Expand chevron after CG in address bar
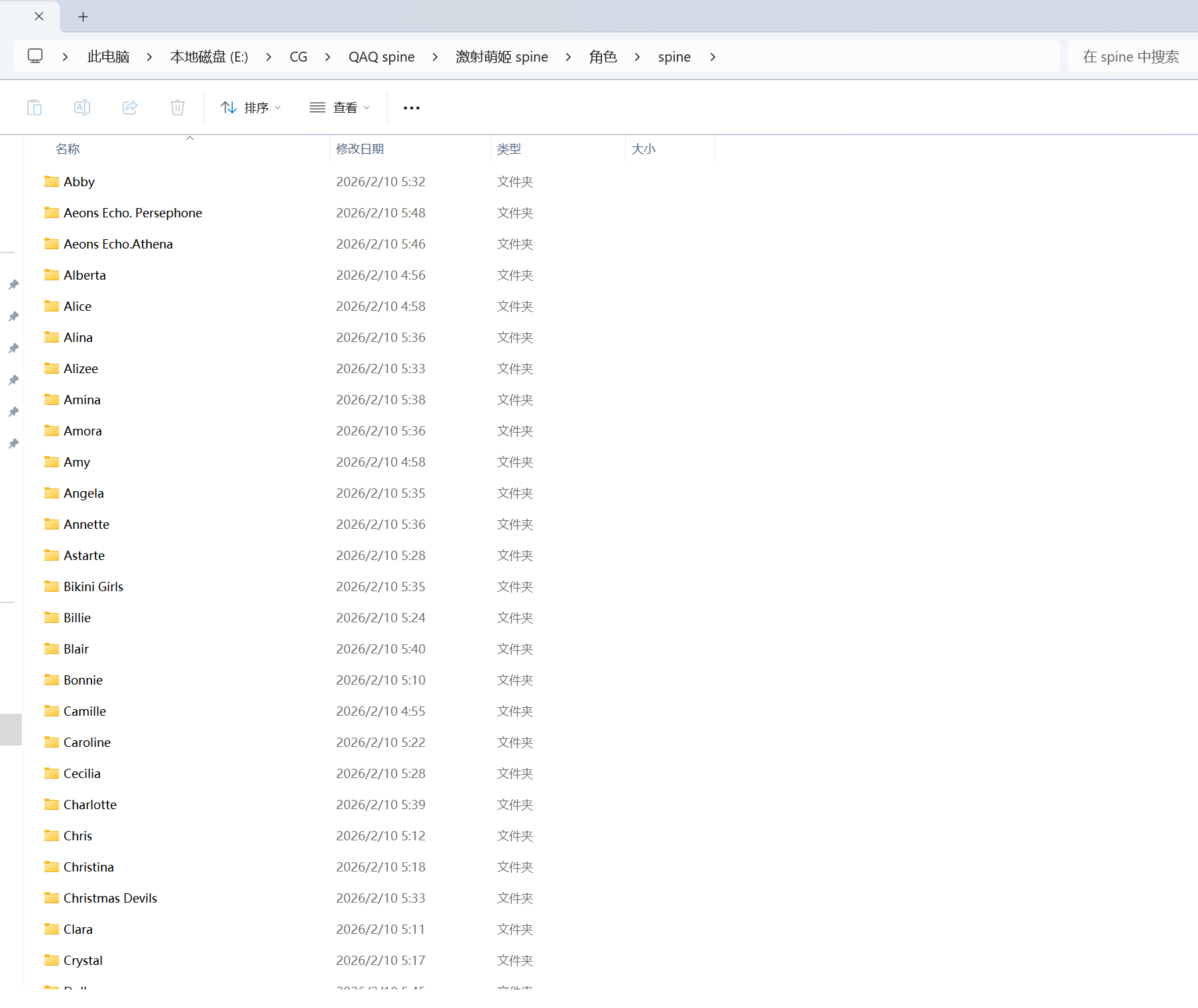Viewport: 1198px width, 1008px height. point(328,57)
